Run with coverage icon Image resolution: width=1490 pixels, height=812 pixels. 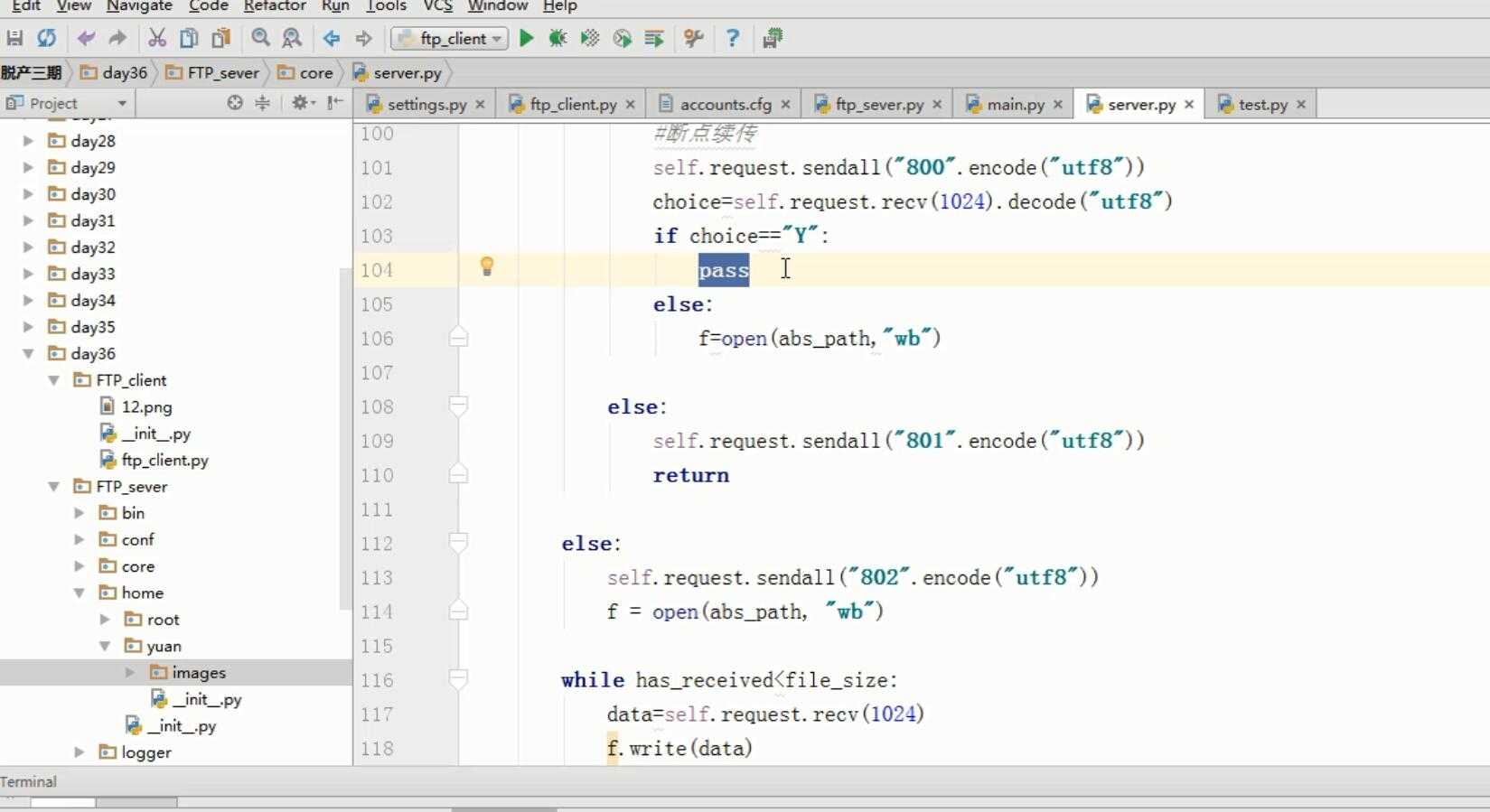590,38
